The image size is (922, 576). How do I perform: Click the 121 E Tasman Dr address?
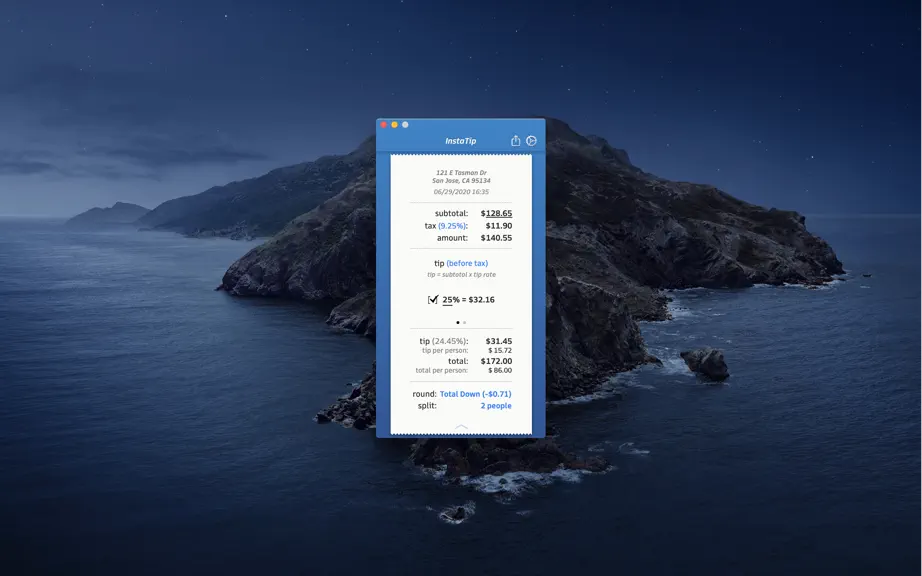(x=461, y=173)
